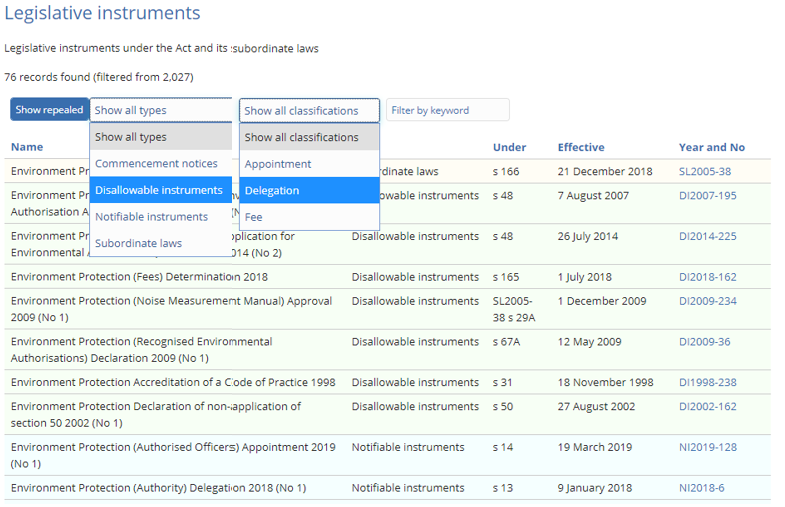Image resolution: width=785 pixels, height=507 pixels.
Task: Click Notifiable instruments cell in NI2018-6 row
Action: (x=408, y=488)
